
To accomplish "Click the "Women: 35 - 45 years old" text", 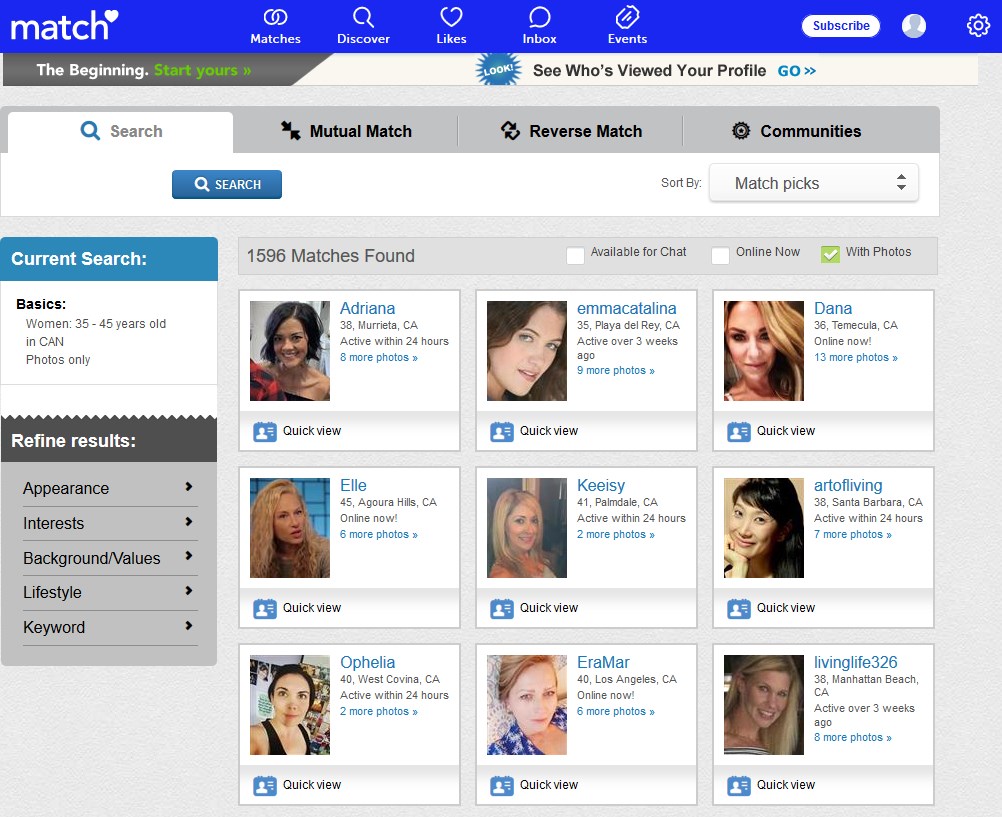I will point(96,323).
